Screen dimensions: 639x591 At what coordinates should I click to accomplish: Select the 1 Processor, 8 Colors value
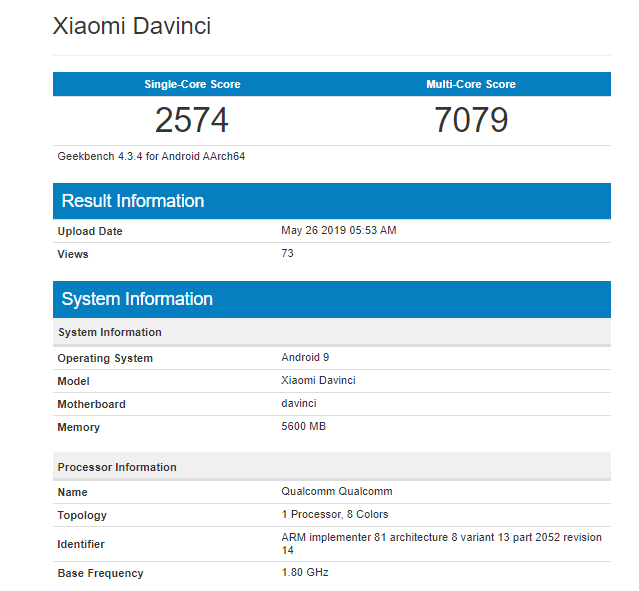(x=335, y=514)
